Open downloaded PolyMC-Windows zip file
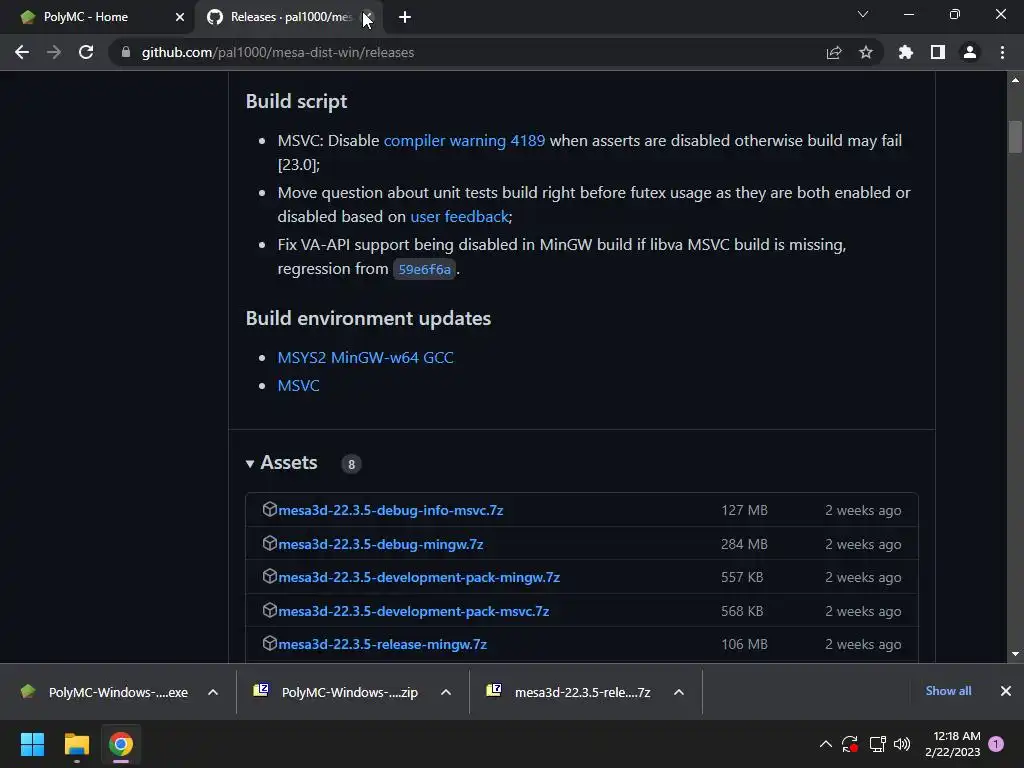 [x=338, y=692]
